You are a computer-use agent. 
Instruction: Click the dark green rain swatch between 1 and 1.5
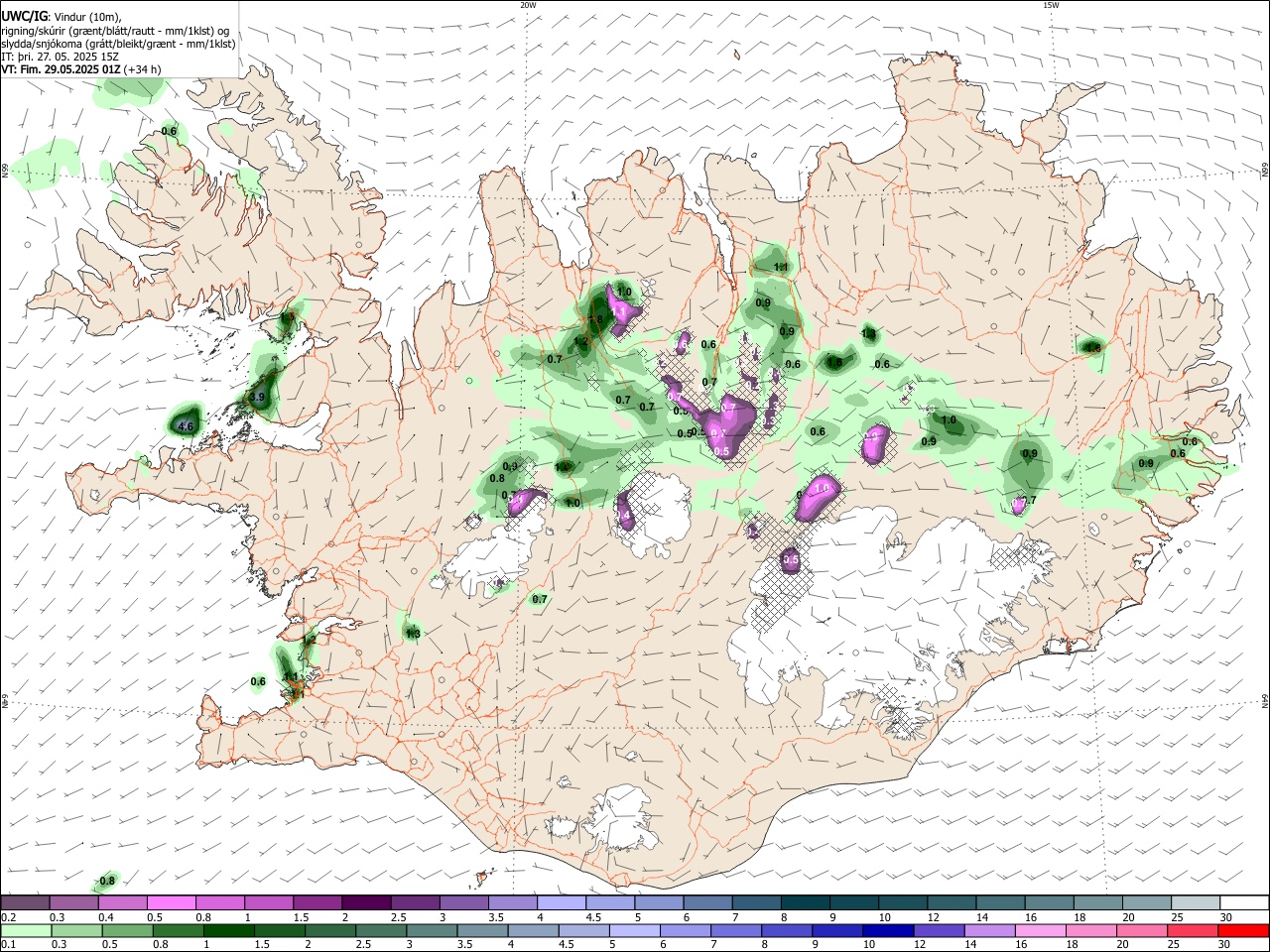click(228, 930)
